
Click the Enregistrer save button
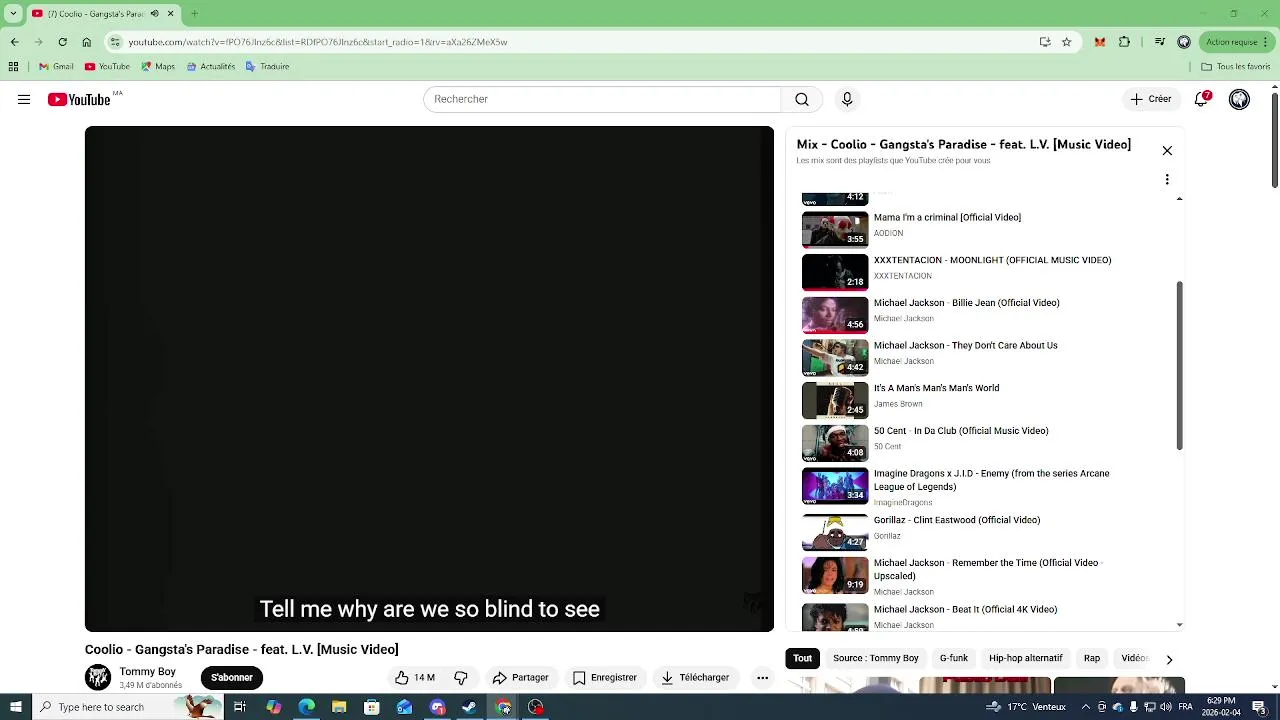click(605, 677)
